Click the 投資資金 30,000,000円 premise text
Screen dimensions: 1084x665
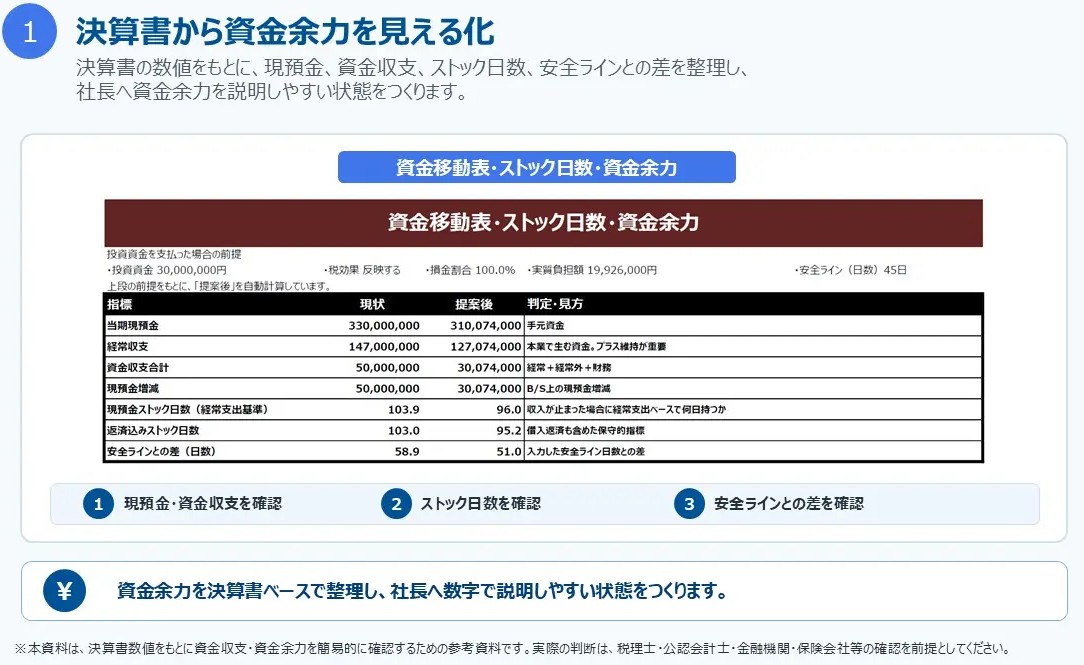tap(167, 270)
